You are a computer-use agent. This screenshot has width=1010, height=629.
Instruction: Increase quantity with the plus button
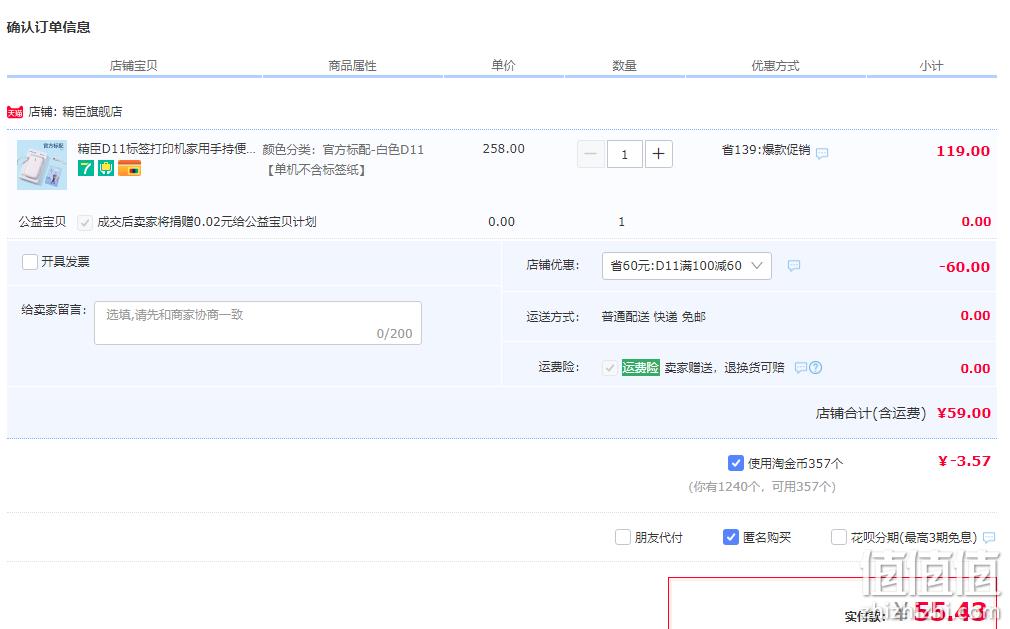[x=658, y=154]
